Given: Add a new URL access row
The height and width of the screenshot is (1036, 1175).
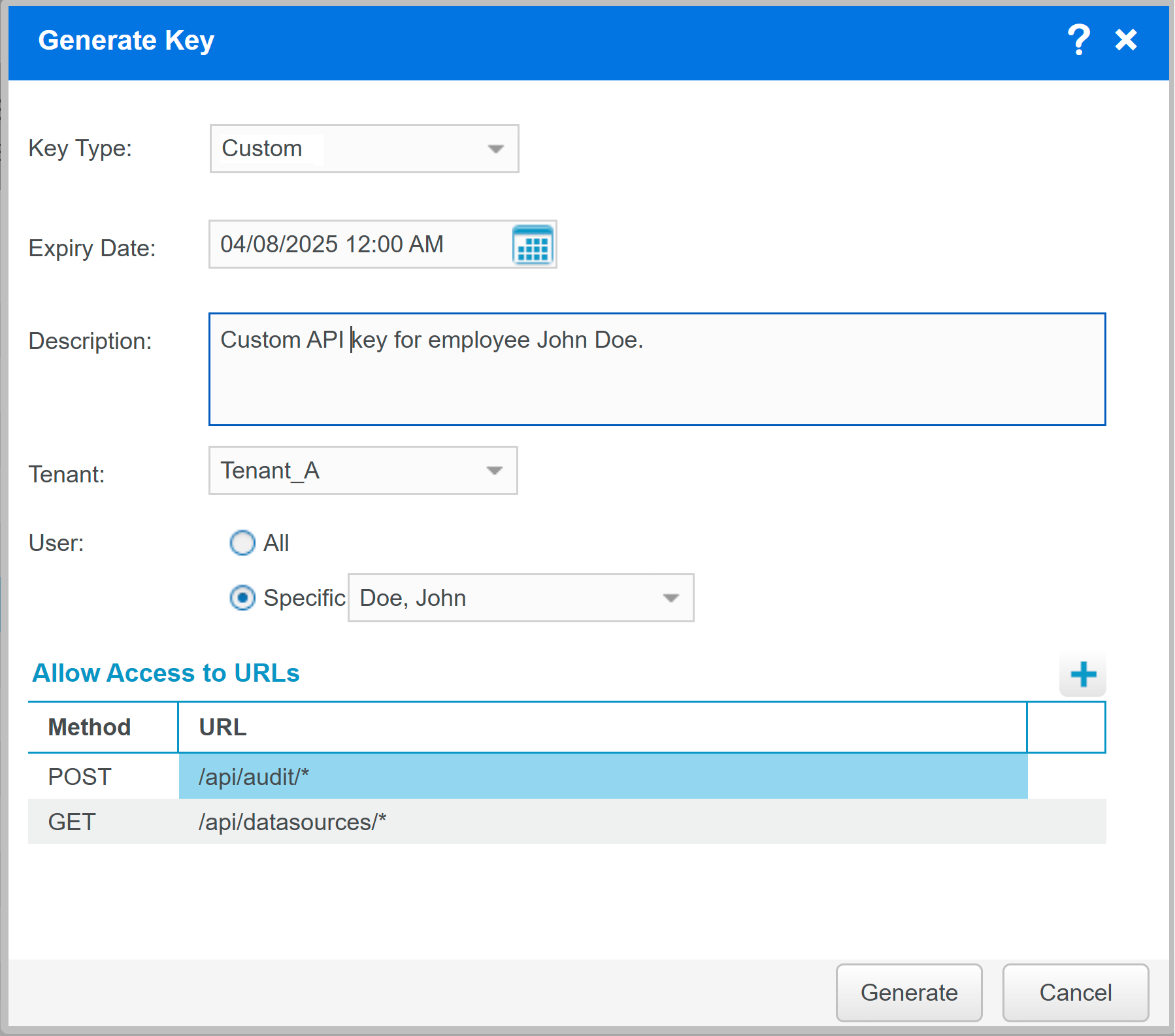Looking at the screenshot, I should [x=1083, y=674].
